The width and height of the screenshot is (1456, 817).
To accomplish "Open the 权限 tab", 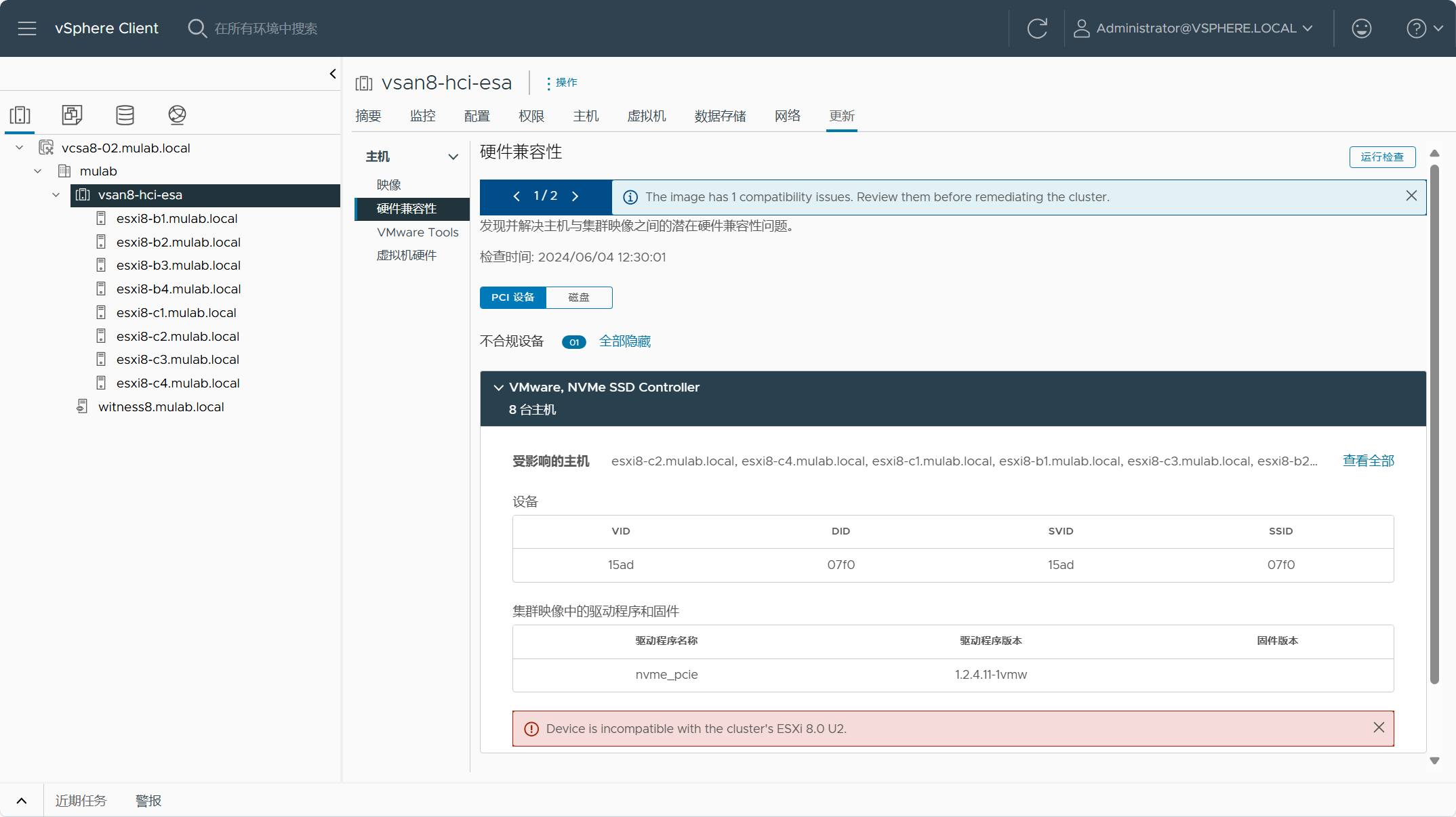I will [x=531, y=116].
